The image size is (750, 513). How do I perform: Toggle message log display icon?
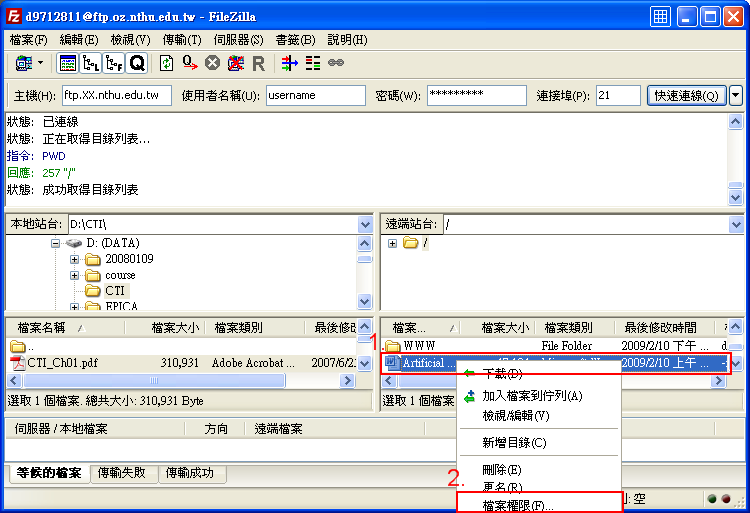coord(68,63)
